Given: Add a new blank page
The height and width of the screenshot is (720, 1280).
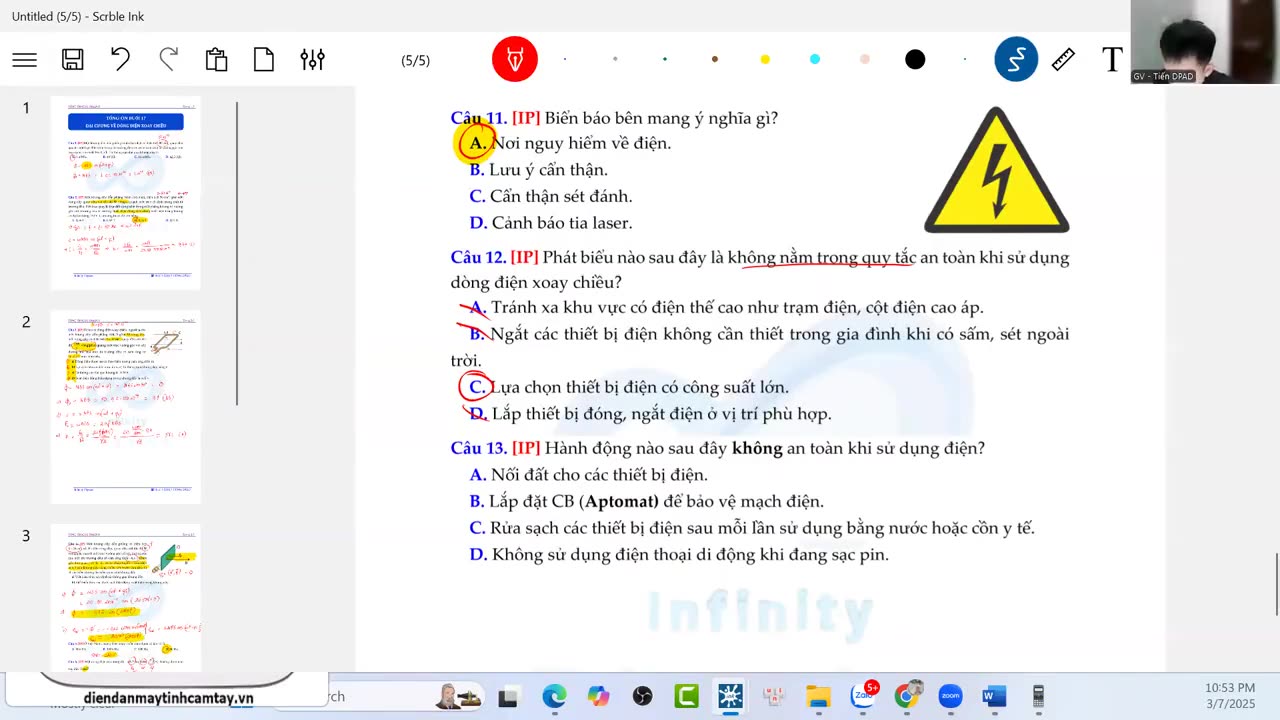Looking at the screenshot, I should point(264,60).
